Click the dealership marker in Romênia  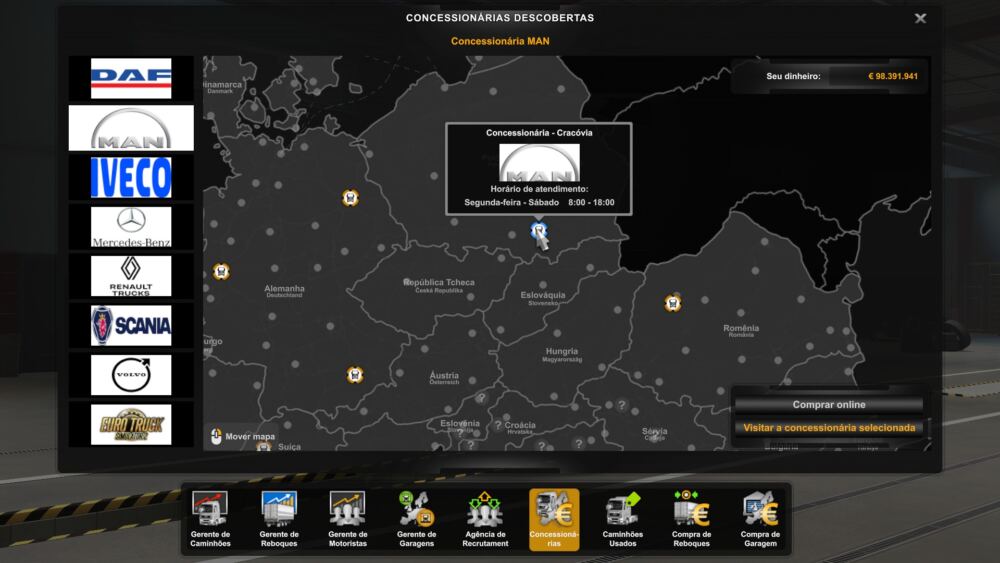click(673, 303)
